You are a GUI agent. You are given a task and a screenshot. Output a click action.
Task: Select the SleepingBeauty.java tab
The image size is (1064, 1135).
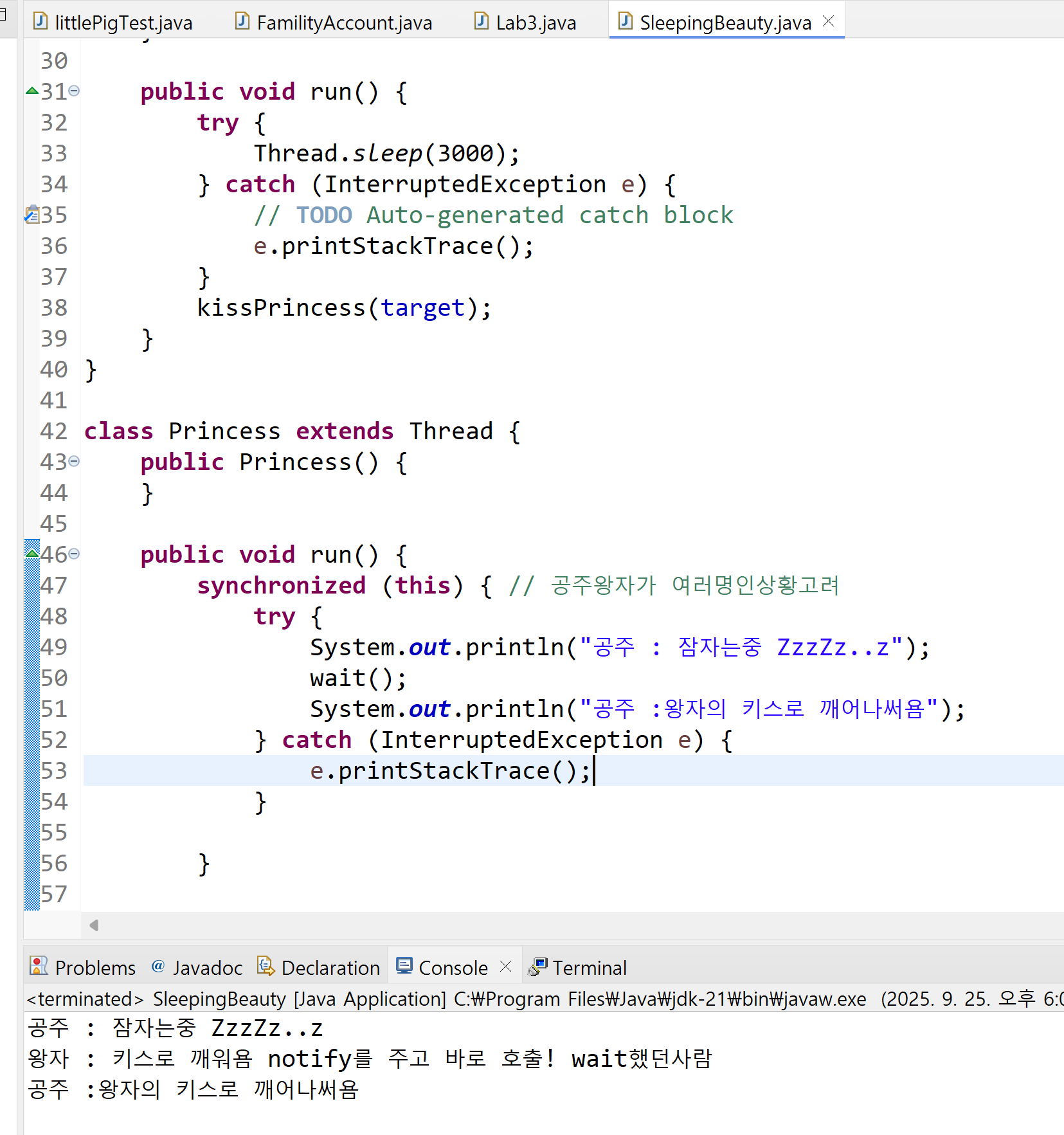pos(725,23)
